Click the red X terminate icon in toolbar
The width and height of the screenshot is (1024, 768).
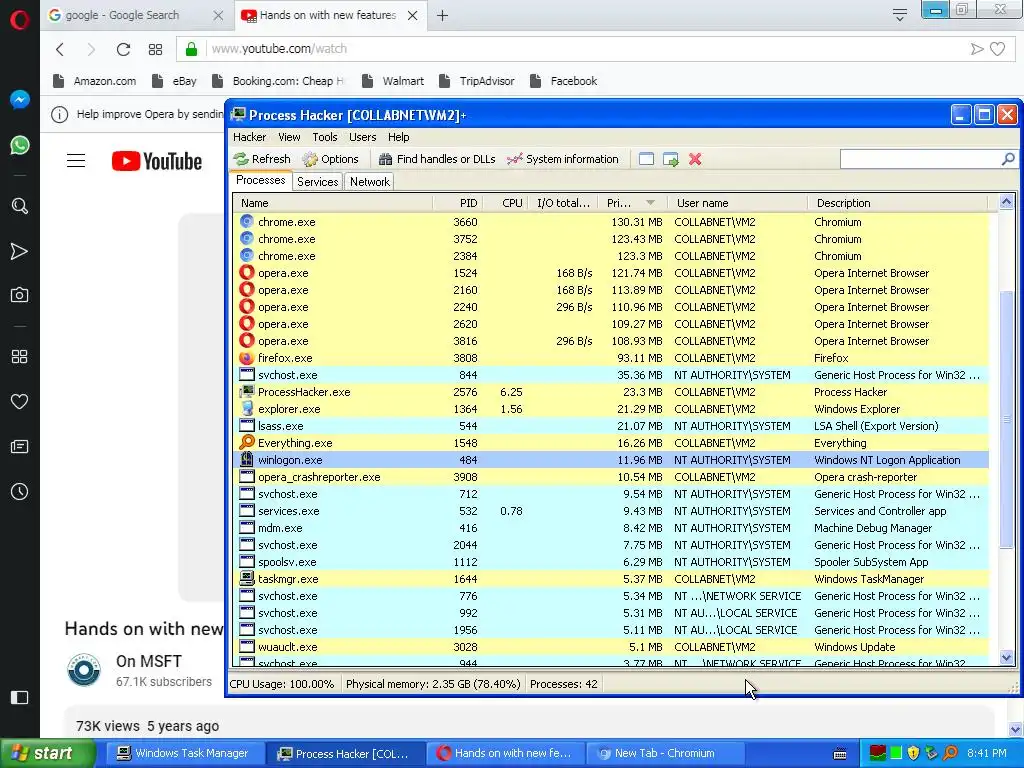(x=695, y=159)
